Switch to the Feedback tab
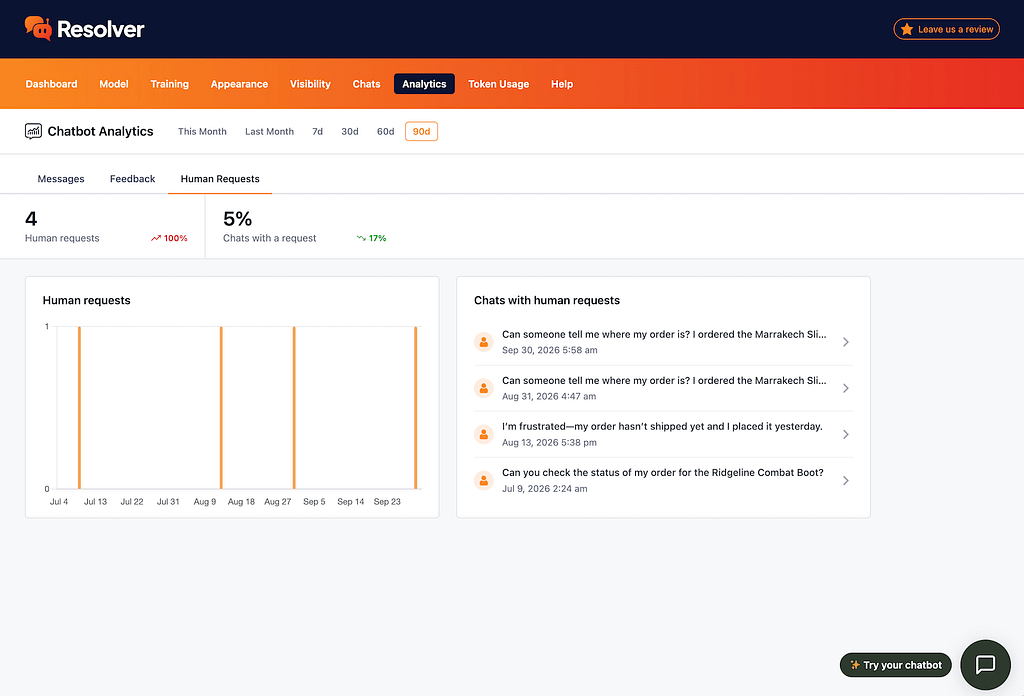Viewport: 1024px width, 696px height. click(133, 179)
